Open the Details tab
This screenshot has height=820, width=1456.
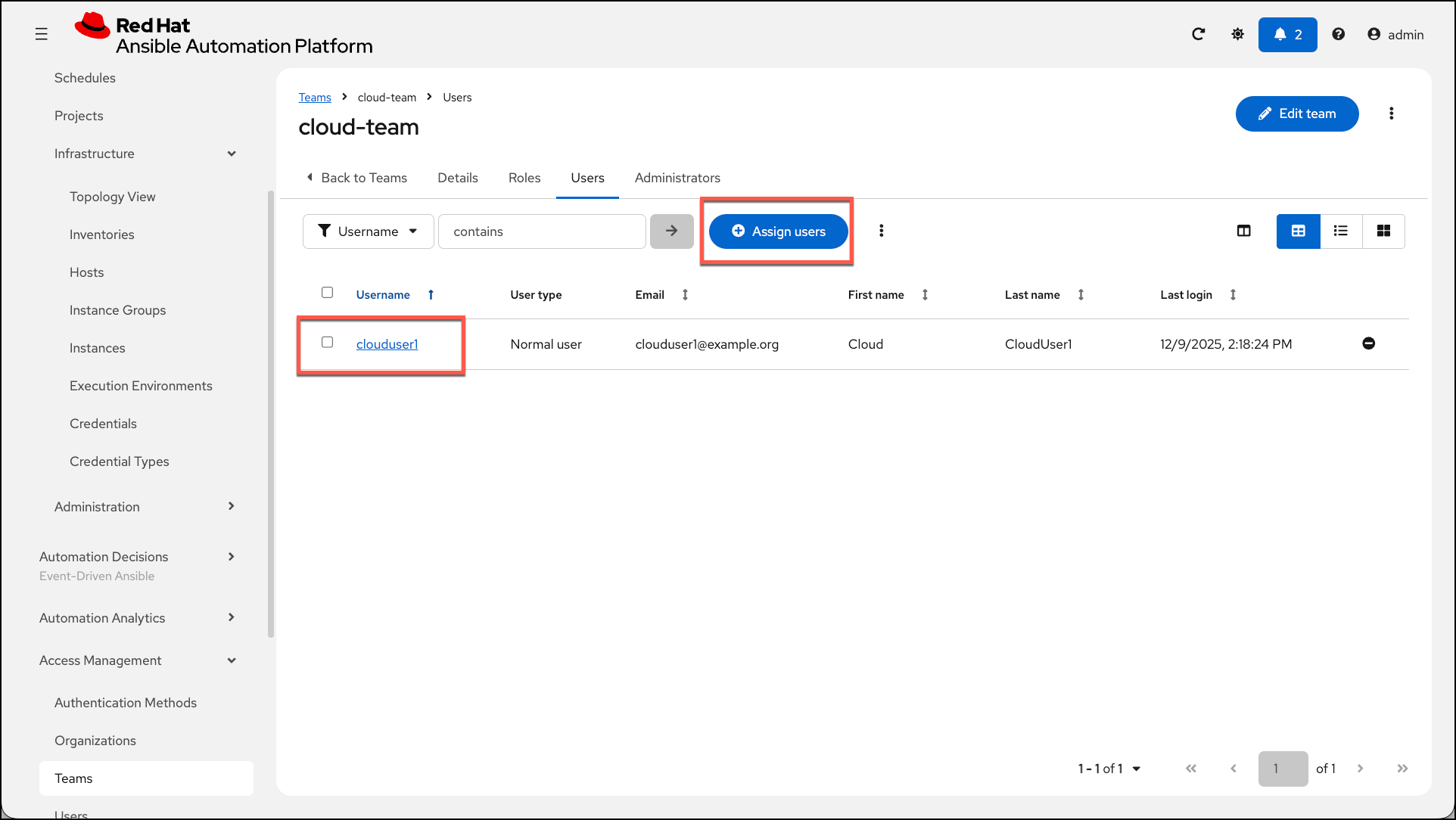click(458, 178)
